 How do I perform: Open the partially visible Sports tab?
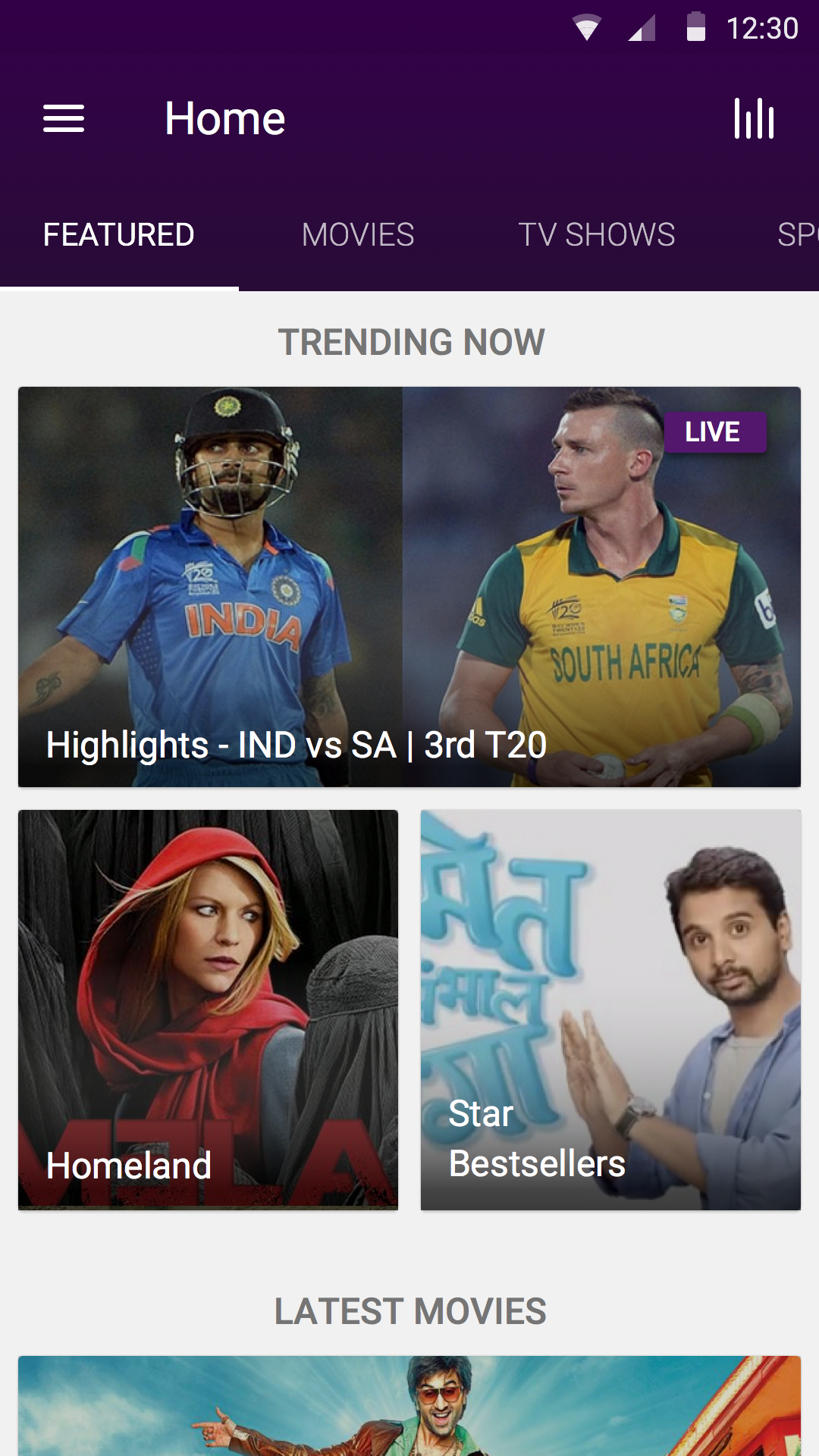pos(797,235)
